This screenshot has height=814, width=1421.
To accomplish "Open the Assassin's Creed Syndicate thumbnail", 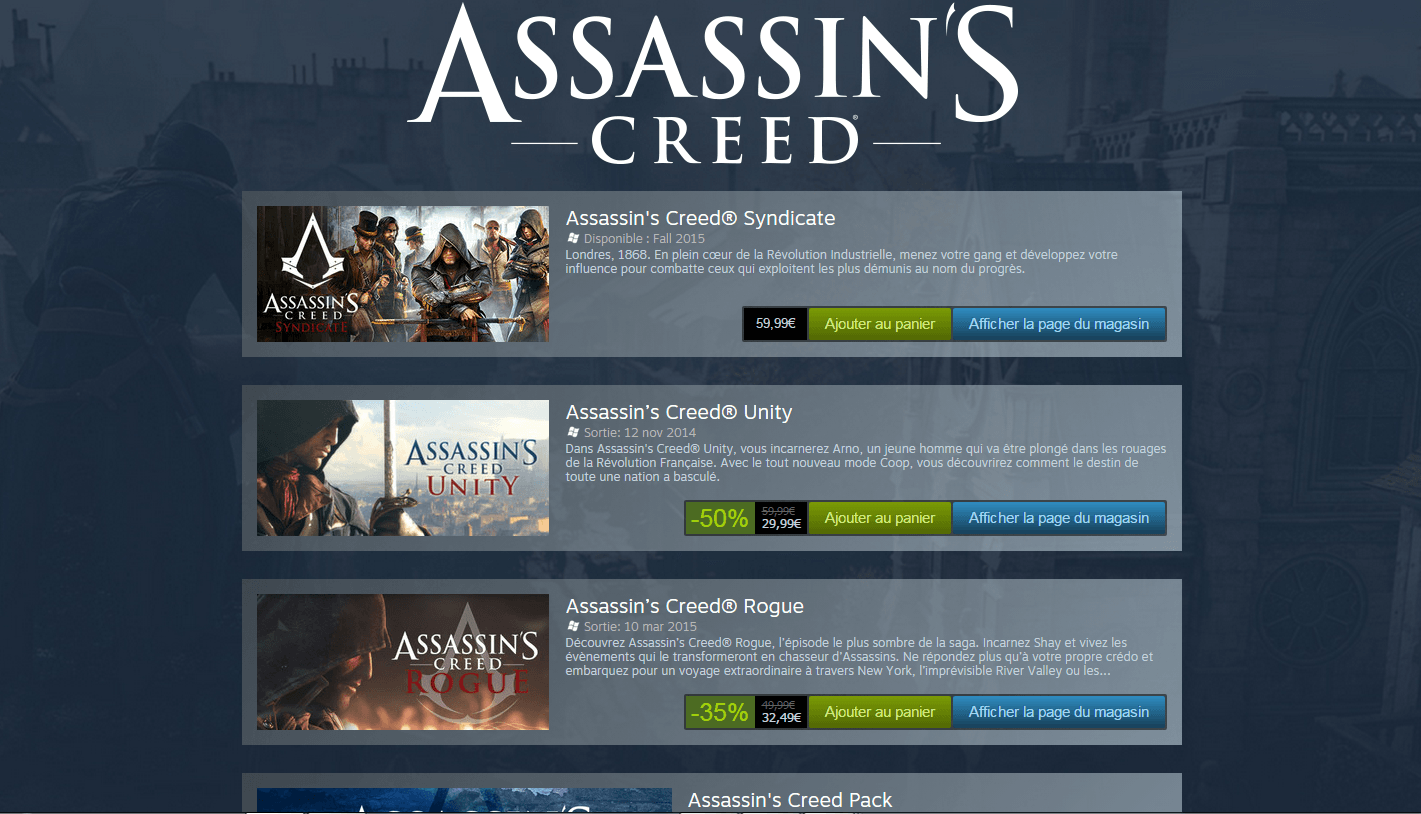I will click(x=402, y=274).
